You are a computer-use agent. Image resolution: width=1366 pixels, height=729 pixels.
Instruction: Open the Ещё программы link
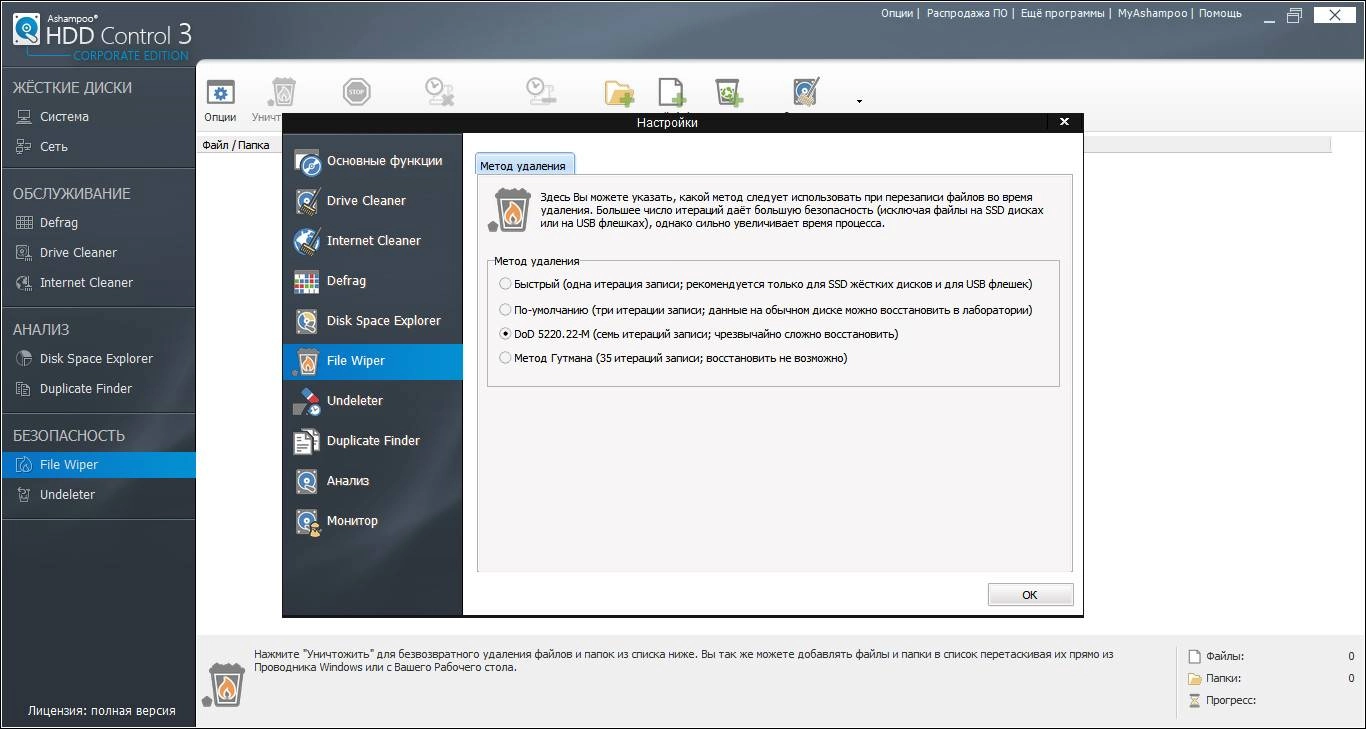tap(1064, 14)
